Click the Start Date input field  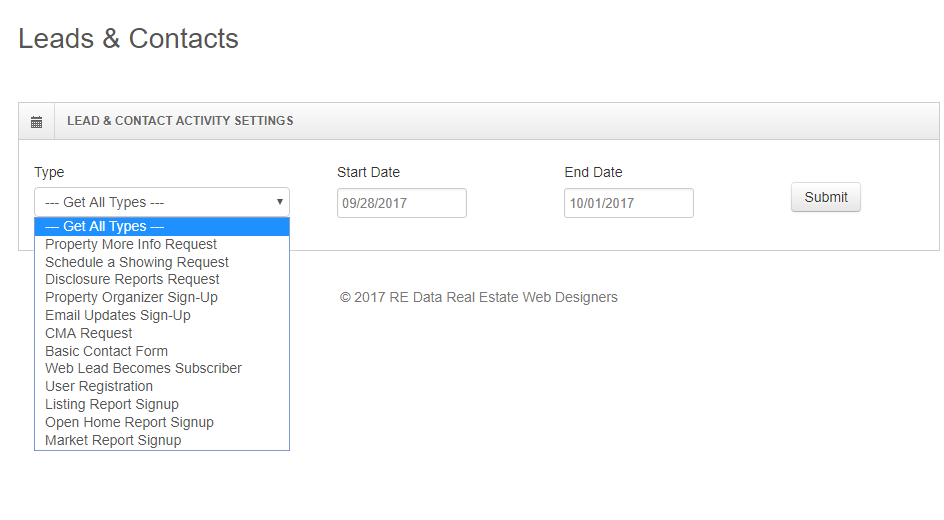point(402,203)
